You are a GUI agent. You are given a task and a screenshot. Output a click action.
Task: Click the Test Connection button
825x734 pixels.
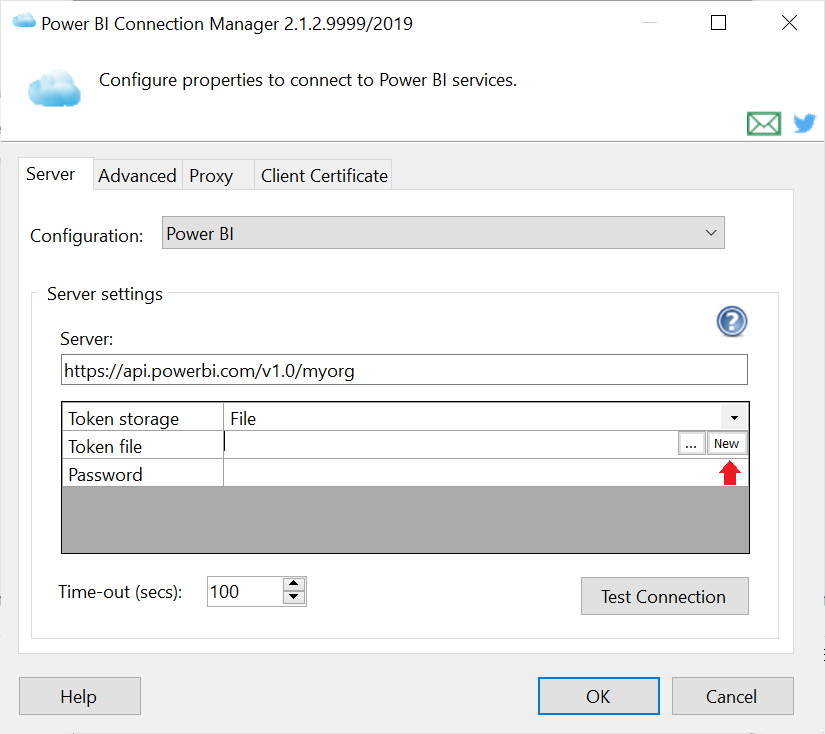click(665, 596)
